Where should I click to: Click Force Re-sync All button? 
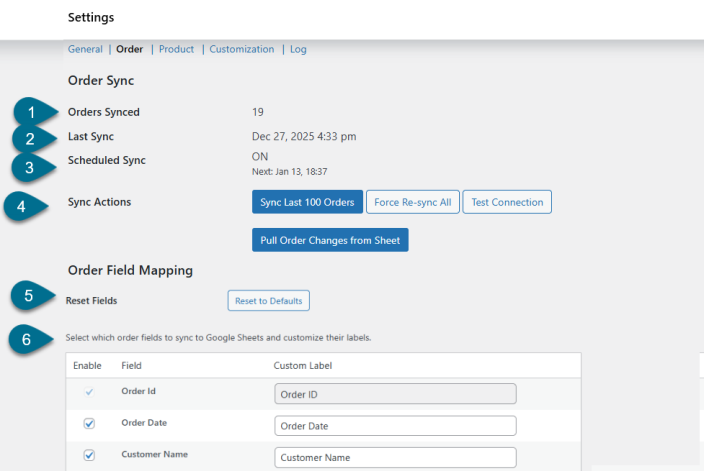412,202
